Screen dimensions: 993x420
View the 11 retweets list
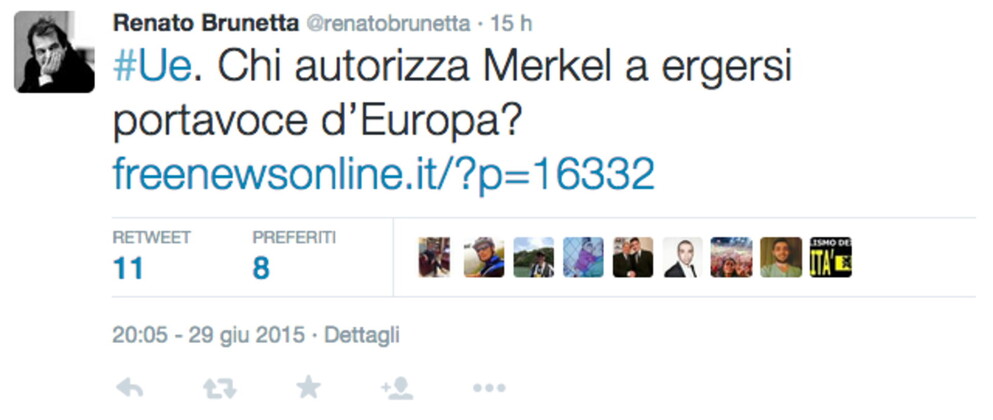(127, 268)
